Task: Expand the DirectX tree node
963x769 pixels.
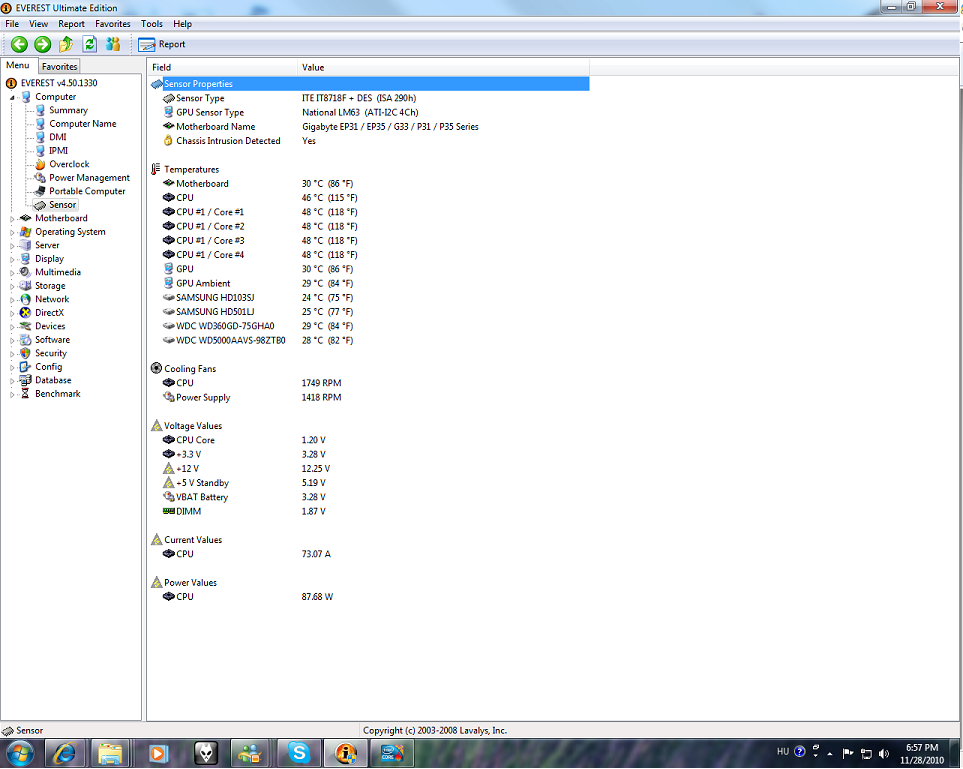Action: 12,313
